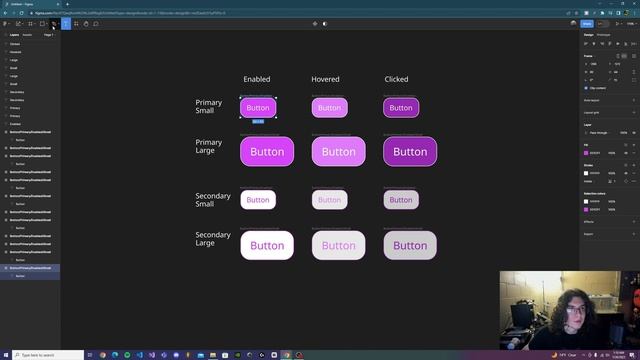The height and width of the screenshot is (360, 640).
Task: Open the stroke position Inside dropdown
Action: click(x=588, y=181)
